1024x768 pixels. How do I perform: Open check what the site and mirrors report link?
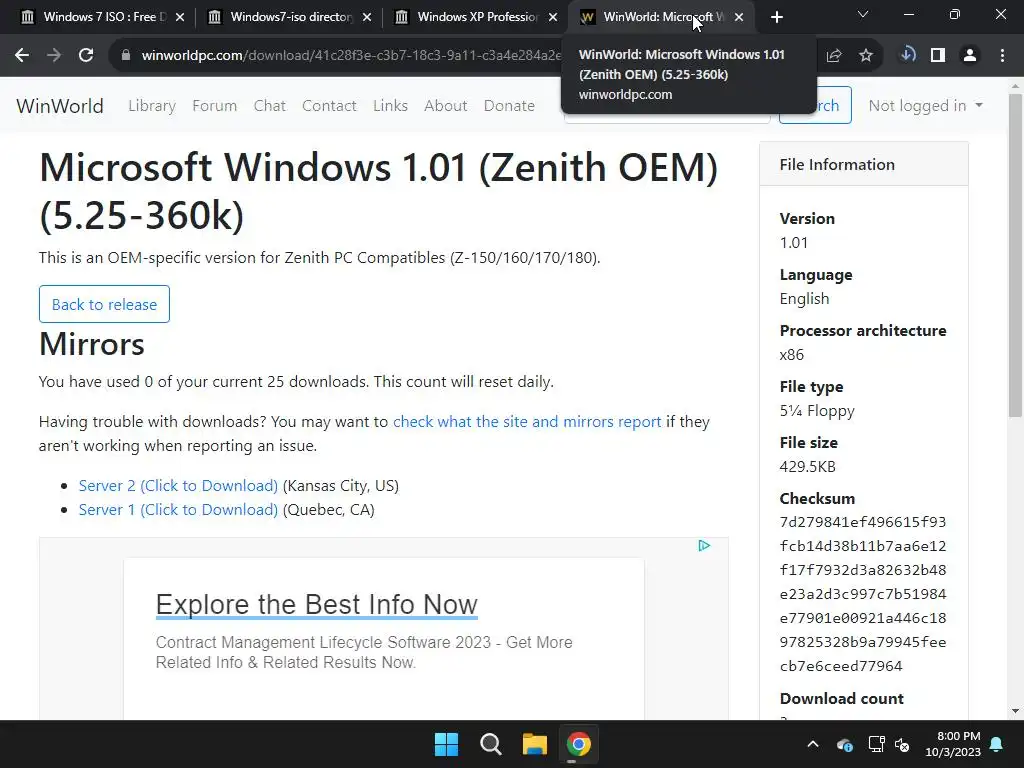[527, 422]
